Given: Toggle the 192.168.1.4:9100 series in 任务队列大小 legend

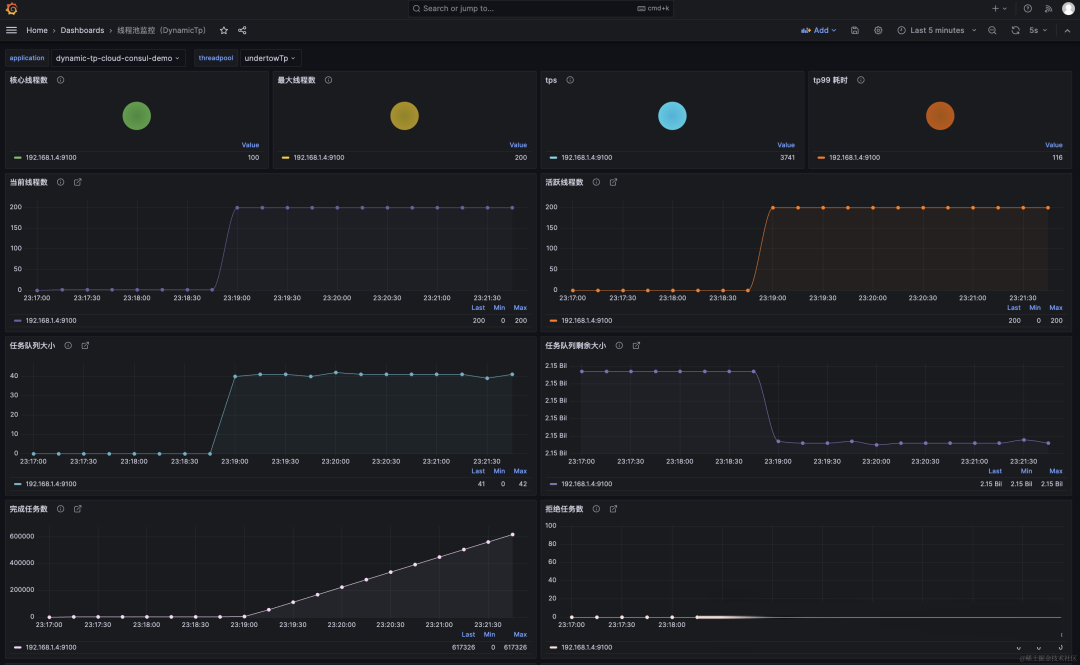Looking at the screenshot, I should 53,484.
